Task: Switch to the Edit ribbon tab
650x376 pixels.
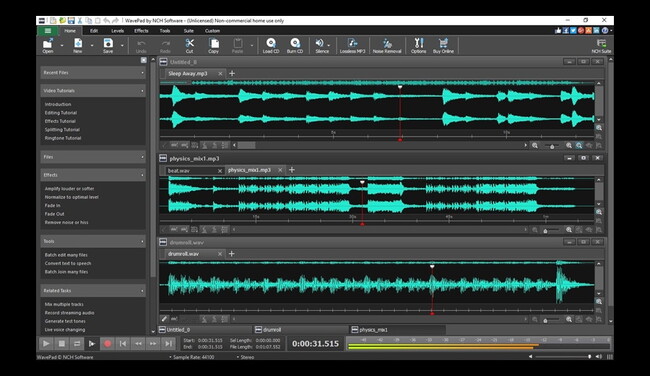Action: tap(94, 31)
